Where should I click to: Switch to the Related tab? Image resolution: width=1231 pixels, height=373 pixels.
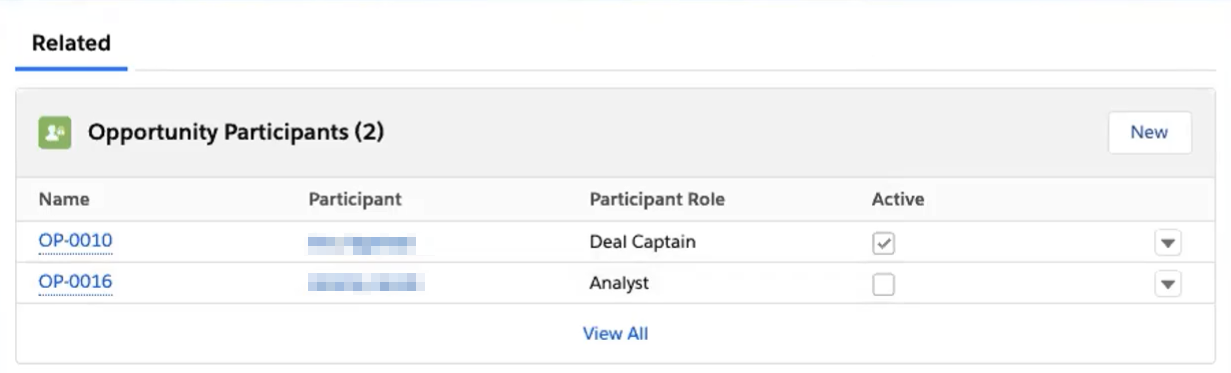click(71, 44)
